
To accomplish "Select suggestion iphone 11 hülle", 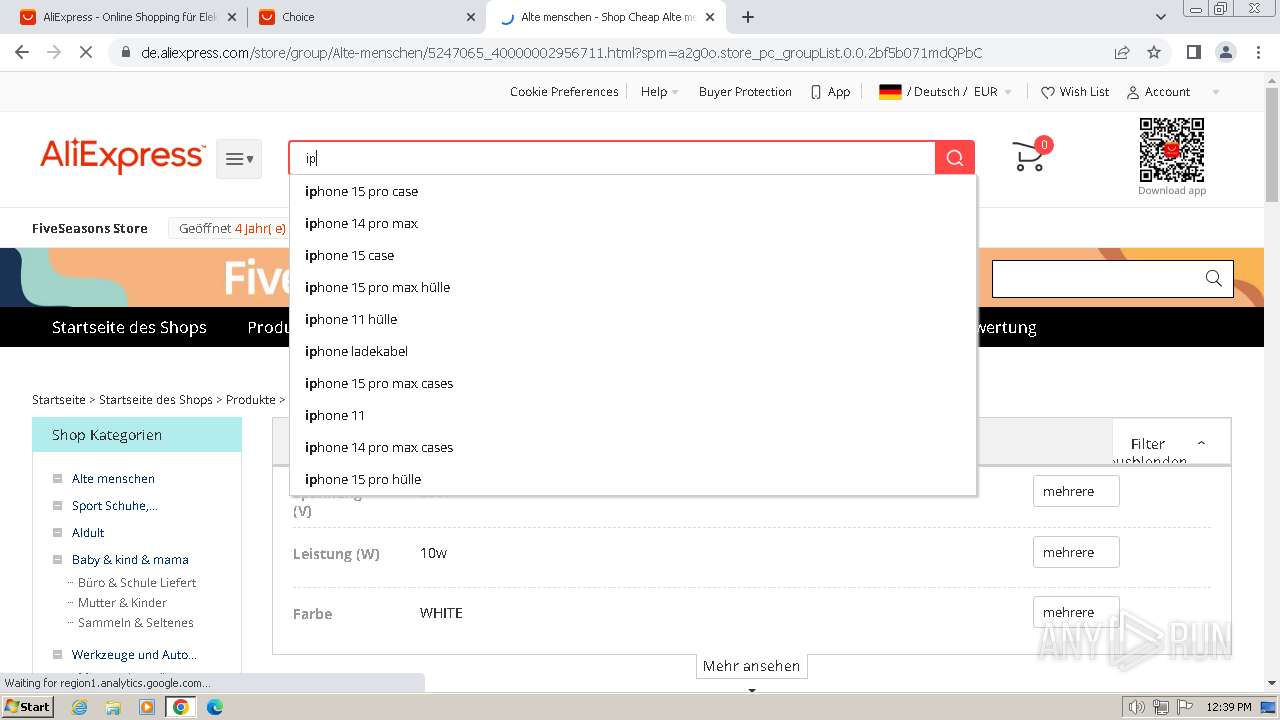I will [x=633, y=319].
